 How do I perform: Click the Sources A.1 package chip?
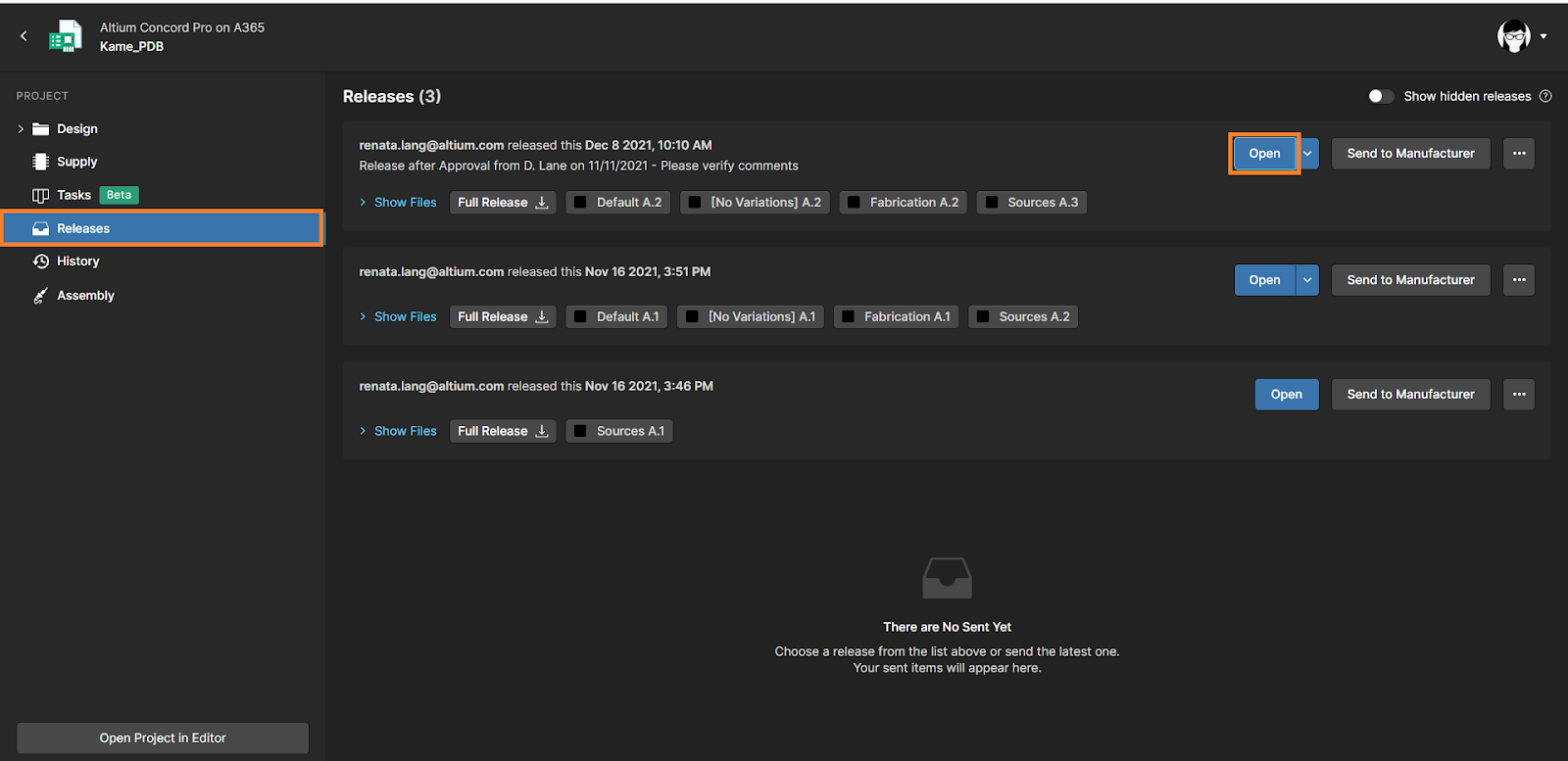[619, 432]
